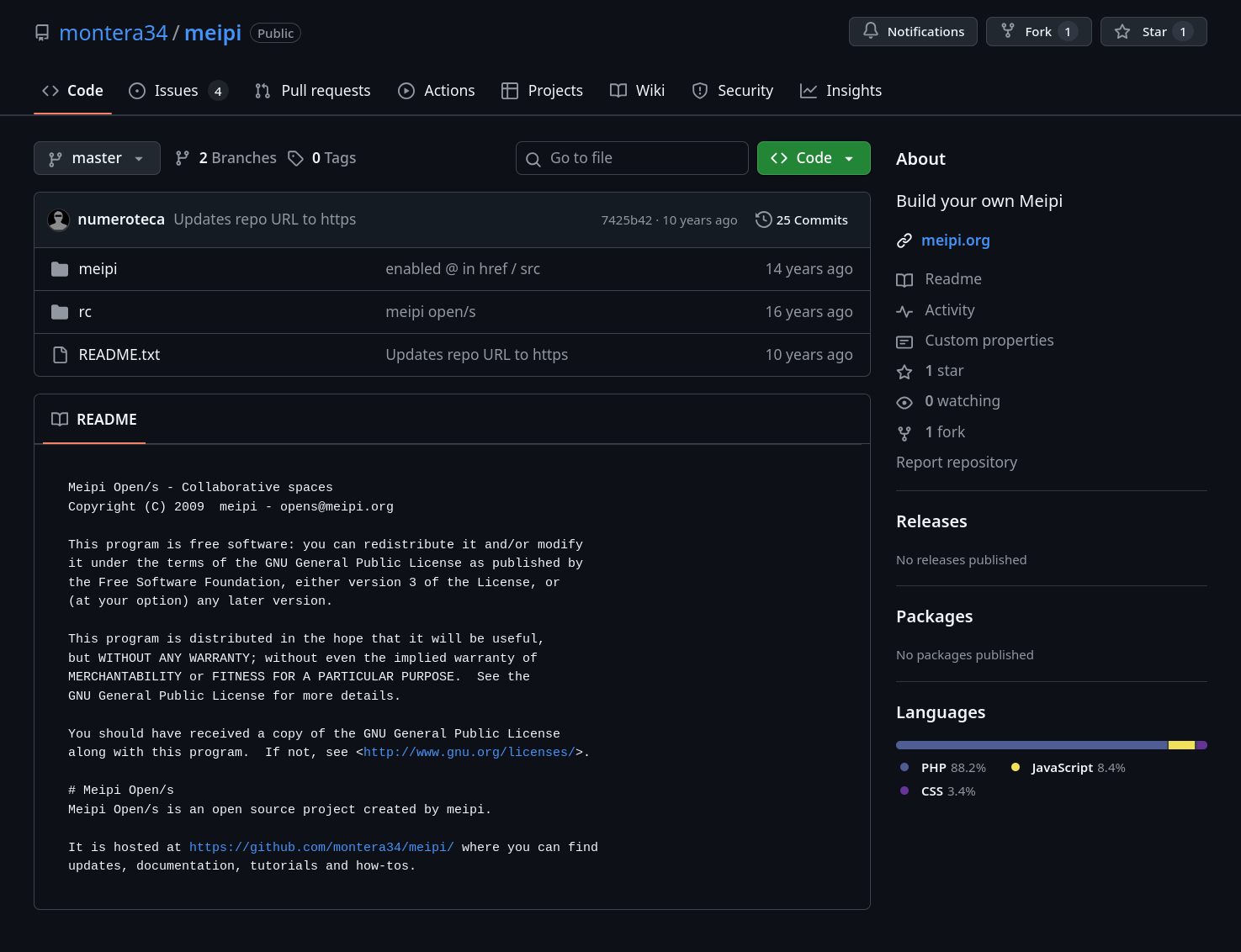Open the Wiki tab
Screen dimensions: 1241x952
click(x=637, y=91)
